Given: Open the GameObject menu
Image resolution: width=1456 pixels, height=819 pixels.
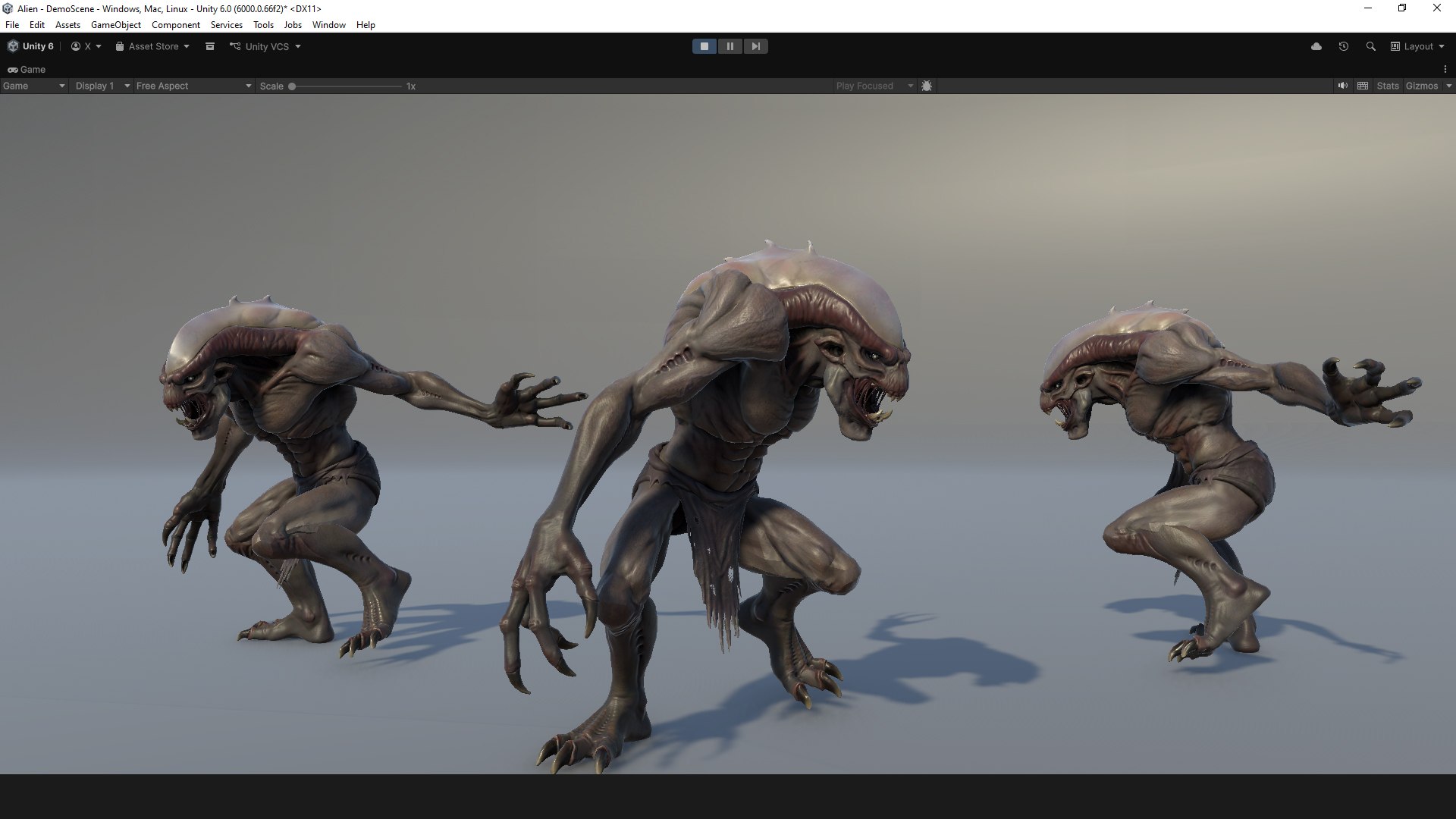Looking at the screenshot, I should pos(116,25).
